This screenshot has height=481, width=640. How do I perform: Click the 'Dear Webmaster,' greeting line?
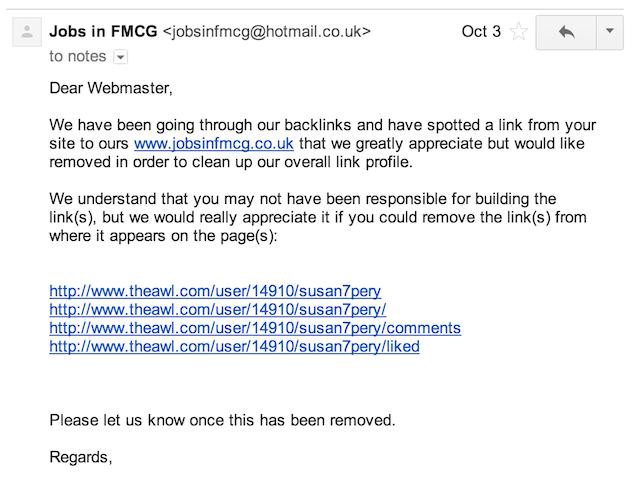[x=111, y=88]
